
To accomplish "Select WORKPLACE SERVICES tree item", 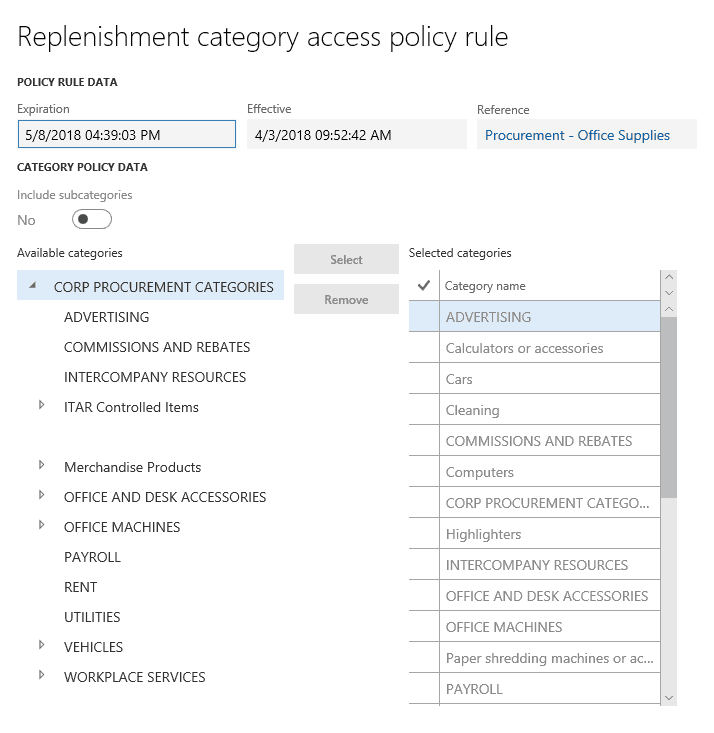I will [135, 677].
